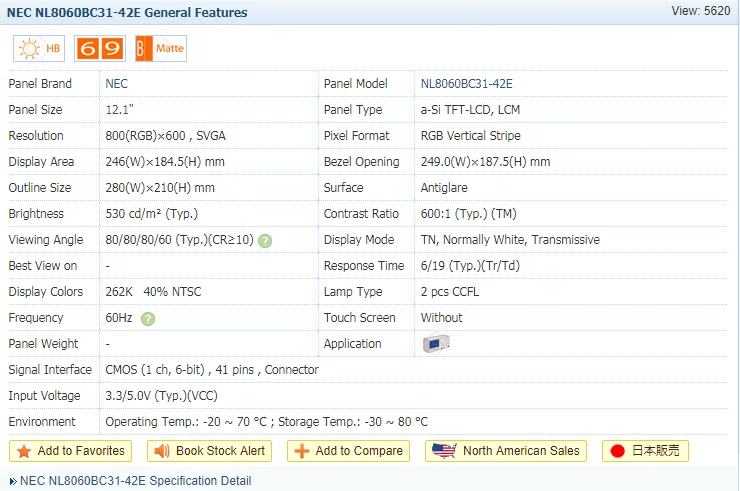Click the red circle icon for Japan sales
Screen dimensions: 740x491
[x=617, y=451]
